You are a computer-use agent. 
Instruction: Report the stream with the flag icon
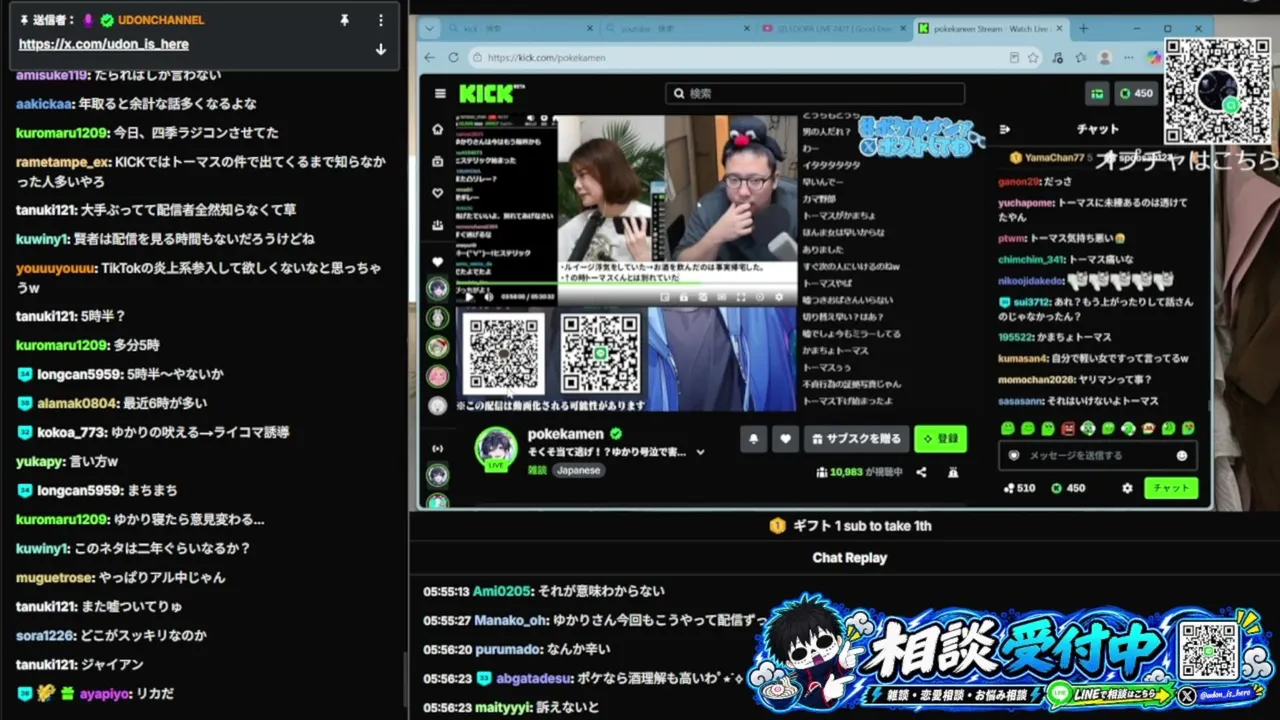pyautogui.click(x=953, y=472)
